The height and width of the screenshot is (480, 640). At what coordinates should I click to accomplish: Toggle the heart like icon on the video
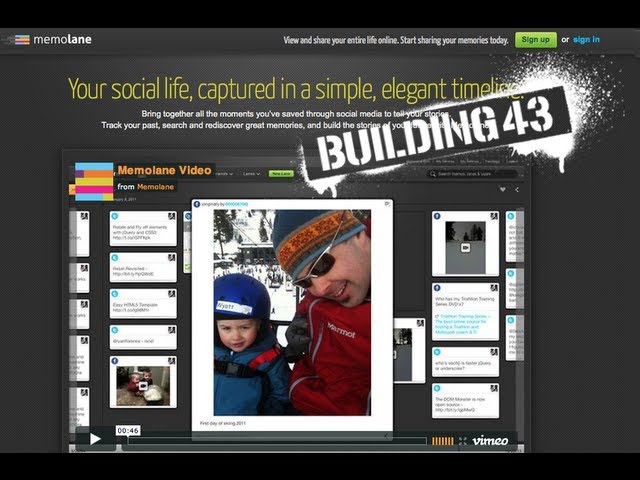point(503,189)
